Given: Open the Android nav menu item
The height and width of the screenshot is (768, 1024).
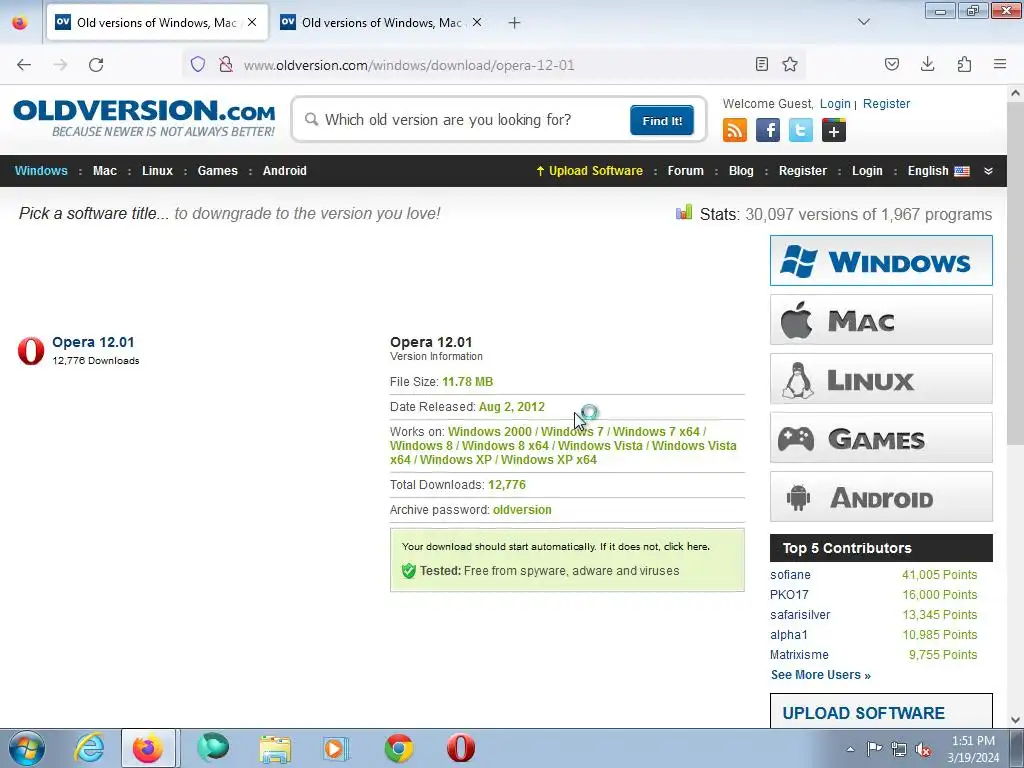Looking at the screenshot, I should [285, 170].
